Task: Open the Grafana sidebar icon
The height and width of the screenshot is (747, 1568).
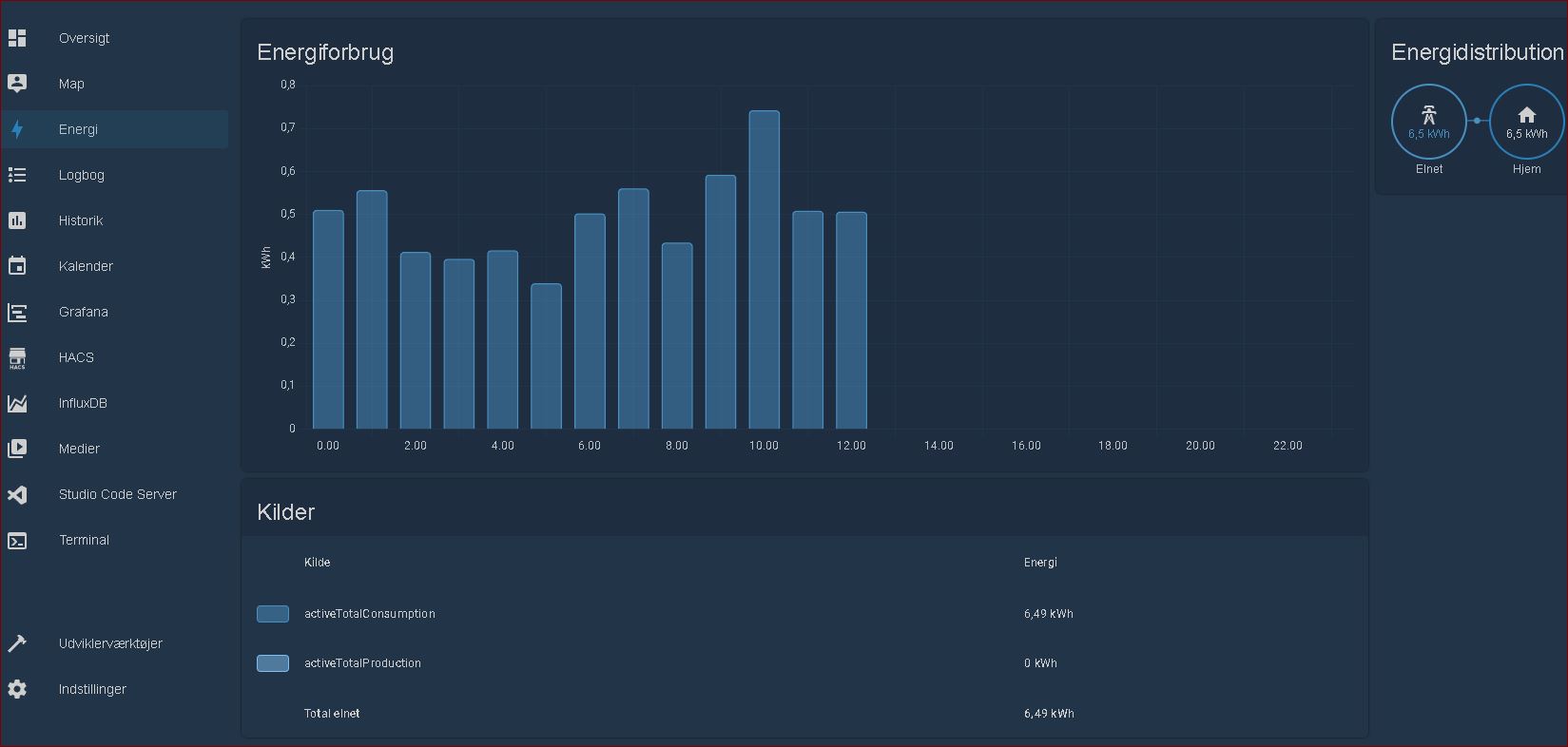Action: [x=17, y=312]
